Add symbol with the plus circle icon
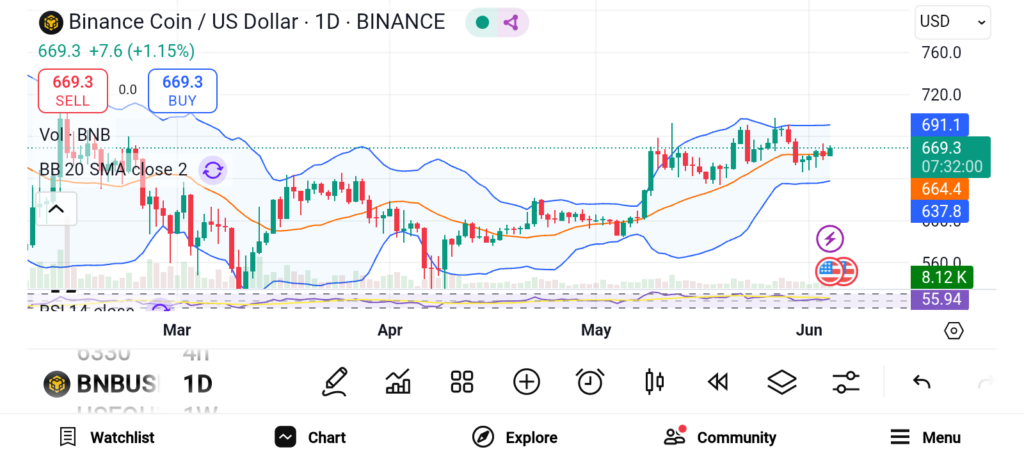This screenshot has height=461, width=1024. tap(526, 382)
